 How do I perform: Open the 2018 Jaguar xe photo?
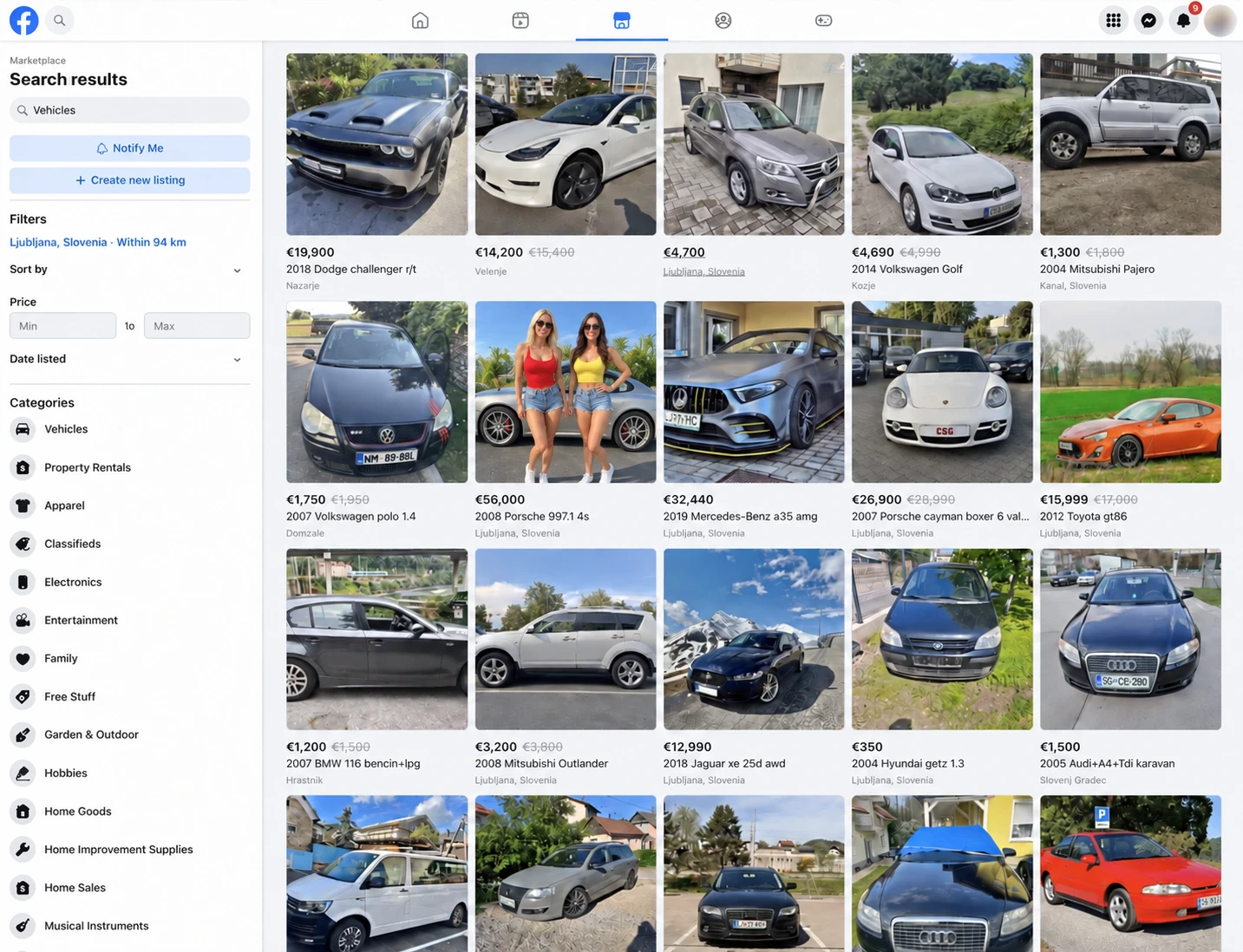754,639
